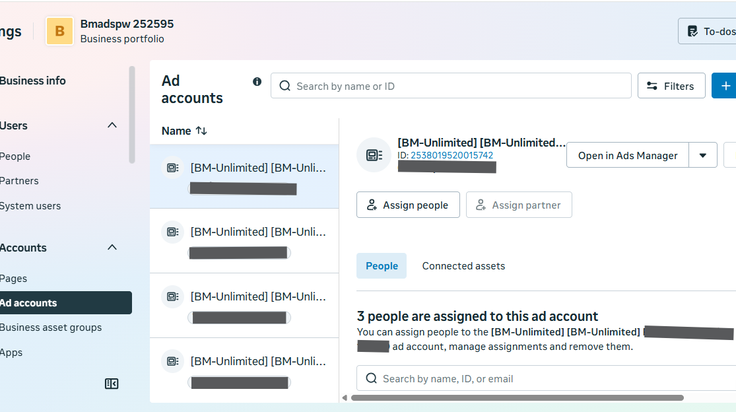
Task: Select Ad accounts in sidebar
Action: pos(66,303)
